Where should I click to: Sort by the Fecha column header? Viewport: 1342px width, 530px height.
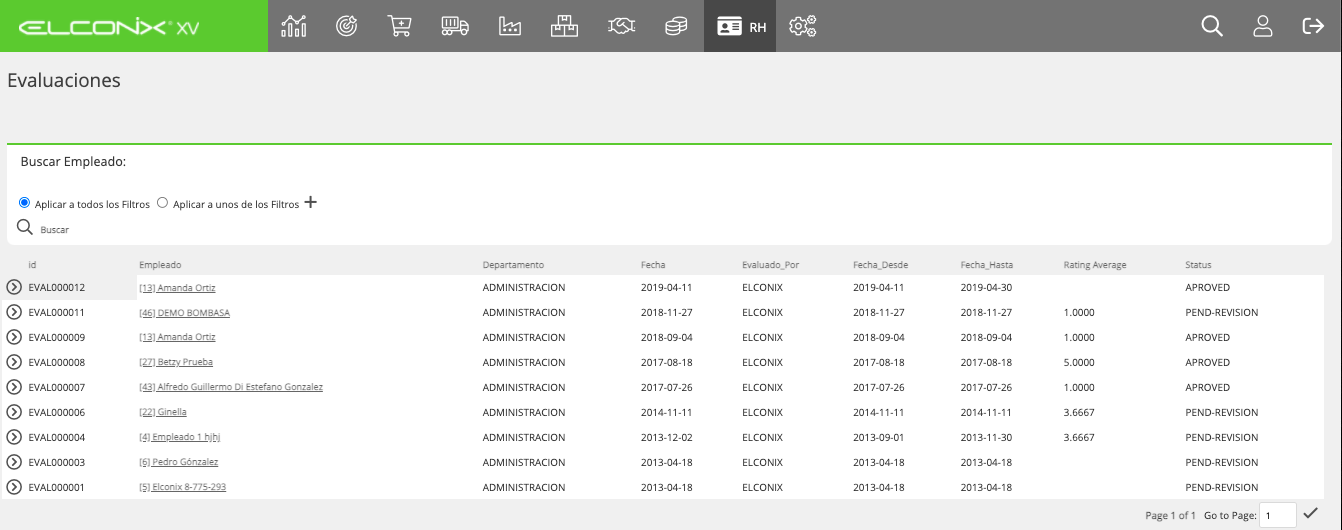tap(653, 265)
